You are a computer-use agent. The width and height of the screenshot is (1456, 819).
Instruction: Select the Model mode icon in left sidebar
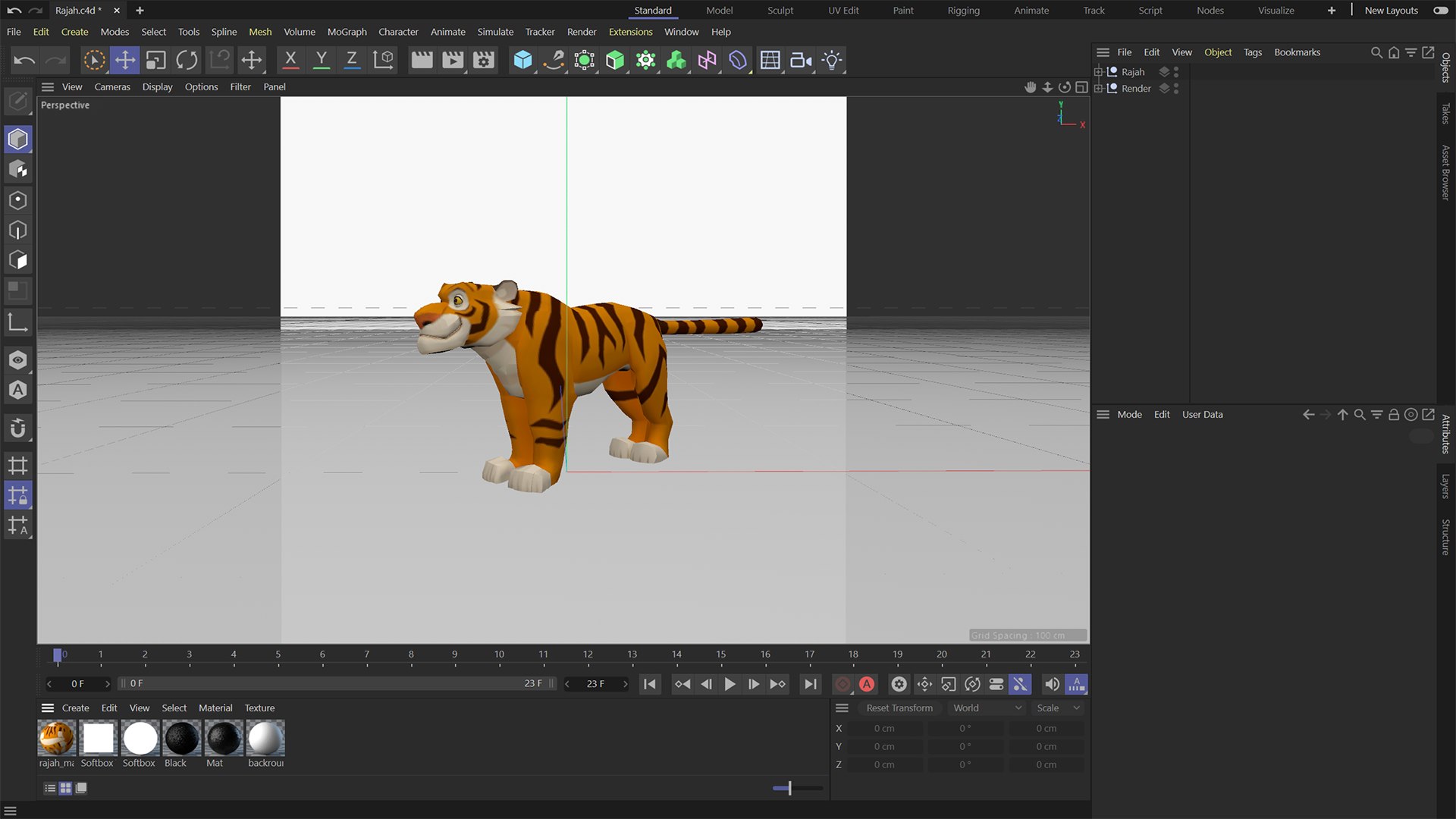tap(18, 140)
